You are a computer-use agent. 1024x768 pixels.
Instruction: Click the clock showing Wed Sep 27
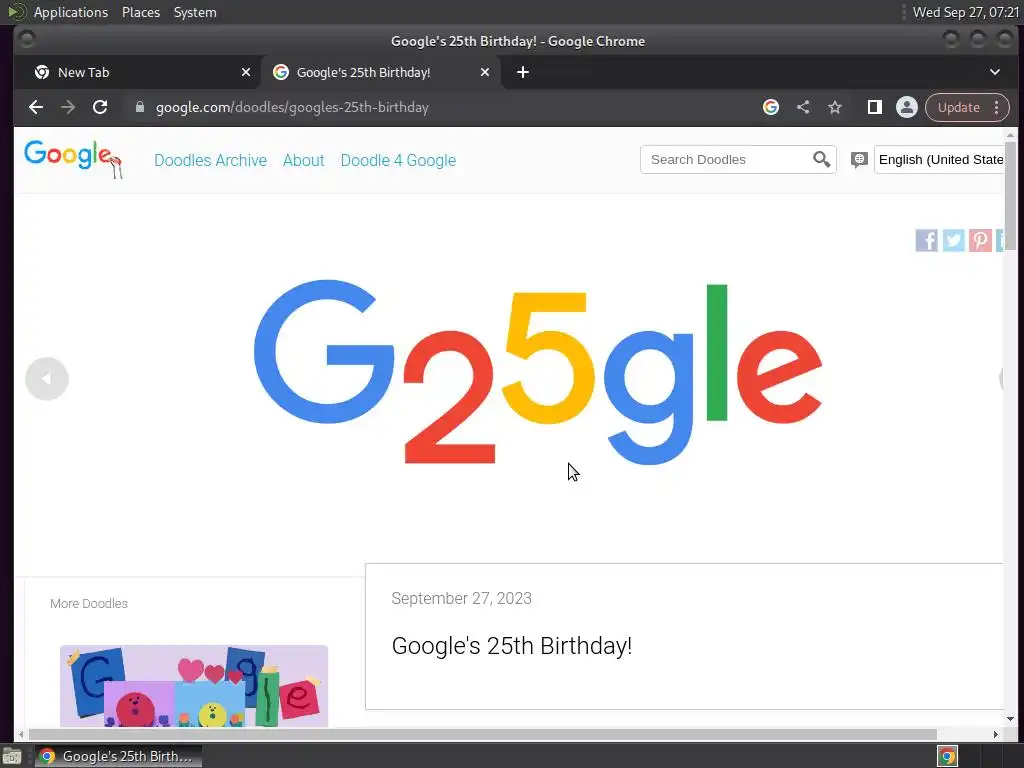pos(965,12)
